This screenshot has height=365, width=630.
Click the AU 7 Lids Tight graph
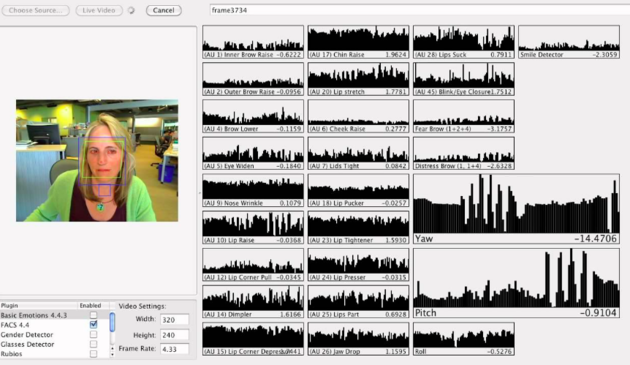pyautogui.click(x=358, y=153)
